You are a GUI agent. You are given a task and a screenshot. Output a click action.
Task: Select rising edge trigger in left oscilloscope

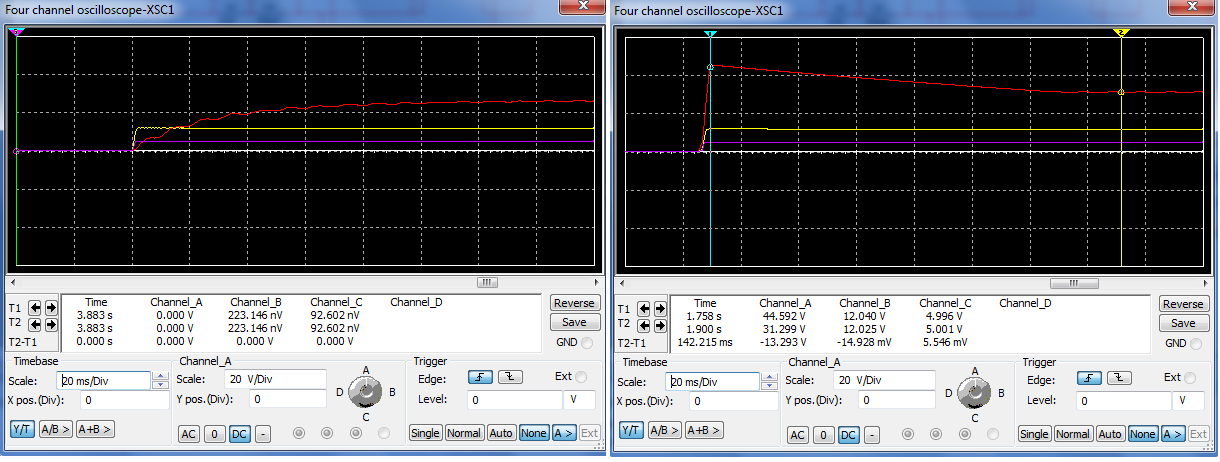click(x=478, y=377)
